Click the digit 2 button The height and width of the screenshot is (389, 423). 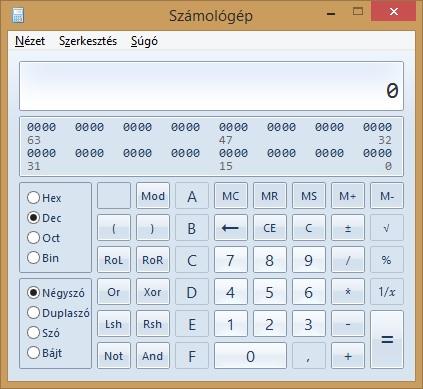coord(270,324)
